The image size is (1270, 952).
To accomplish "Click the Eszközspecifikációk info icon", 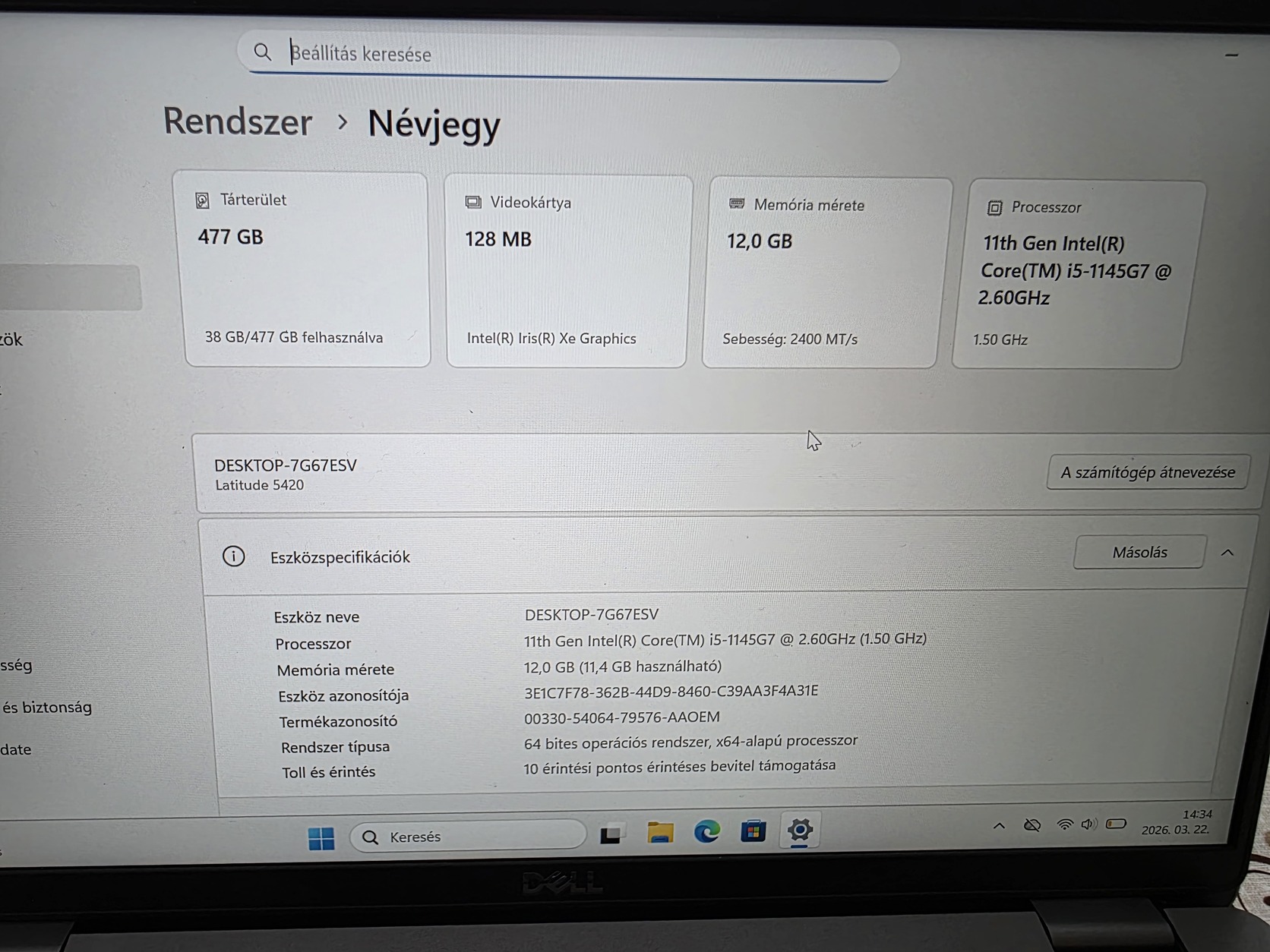I will click(x=234, y=556).
